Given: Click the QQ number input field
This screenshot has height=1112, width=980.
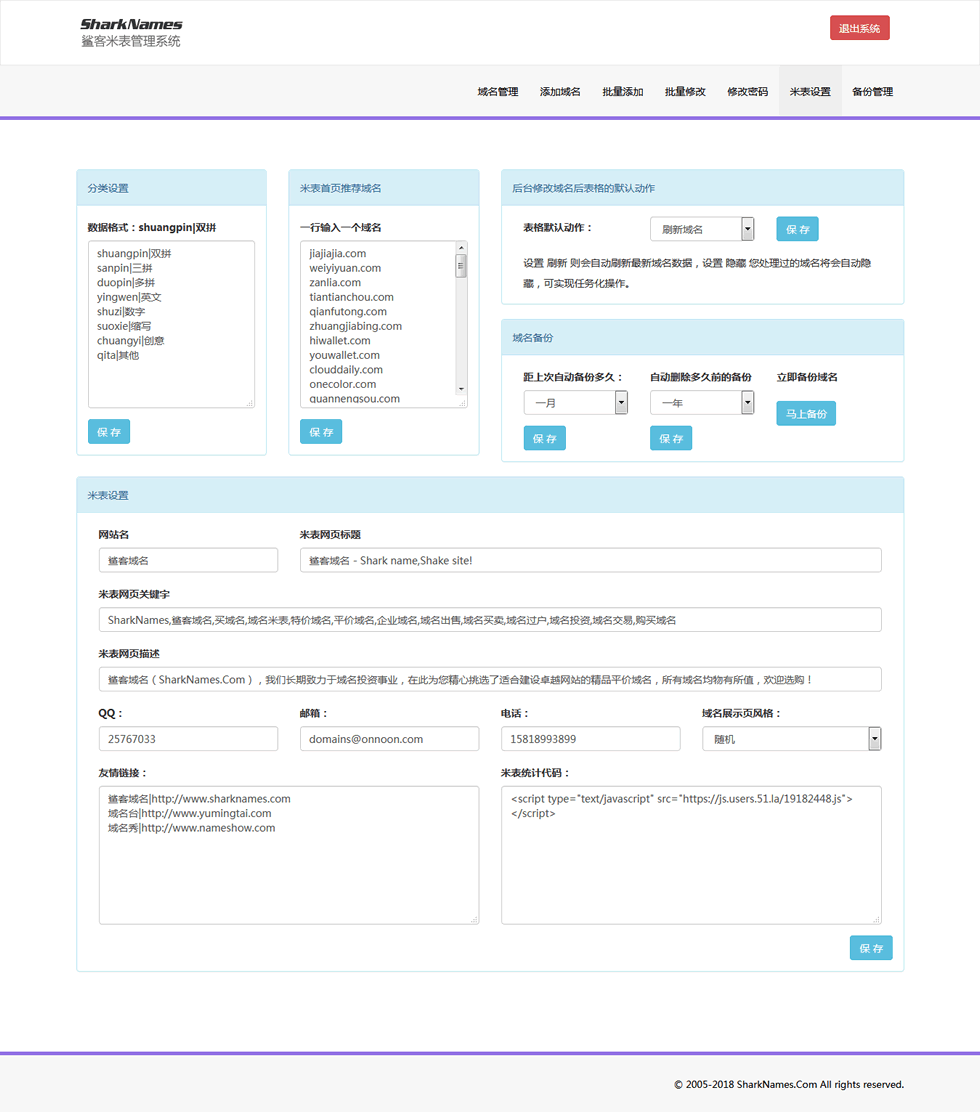Looking at the screenshot, I should point(188,739).
